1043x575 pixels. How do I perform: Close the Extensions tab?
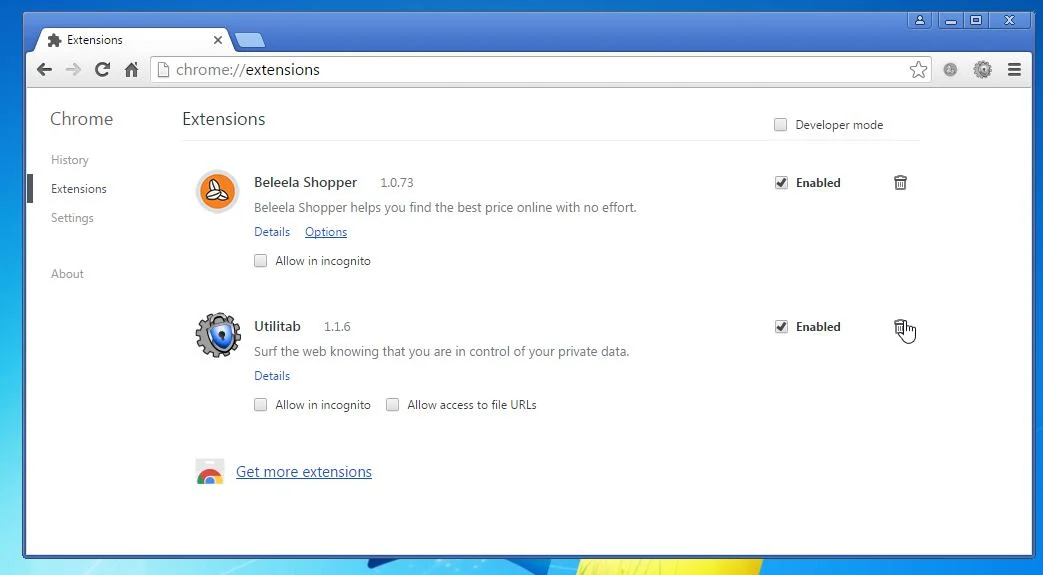click(x=218, y=40)
